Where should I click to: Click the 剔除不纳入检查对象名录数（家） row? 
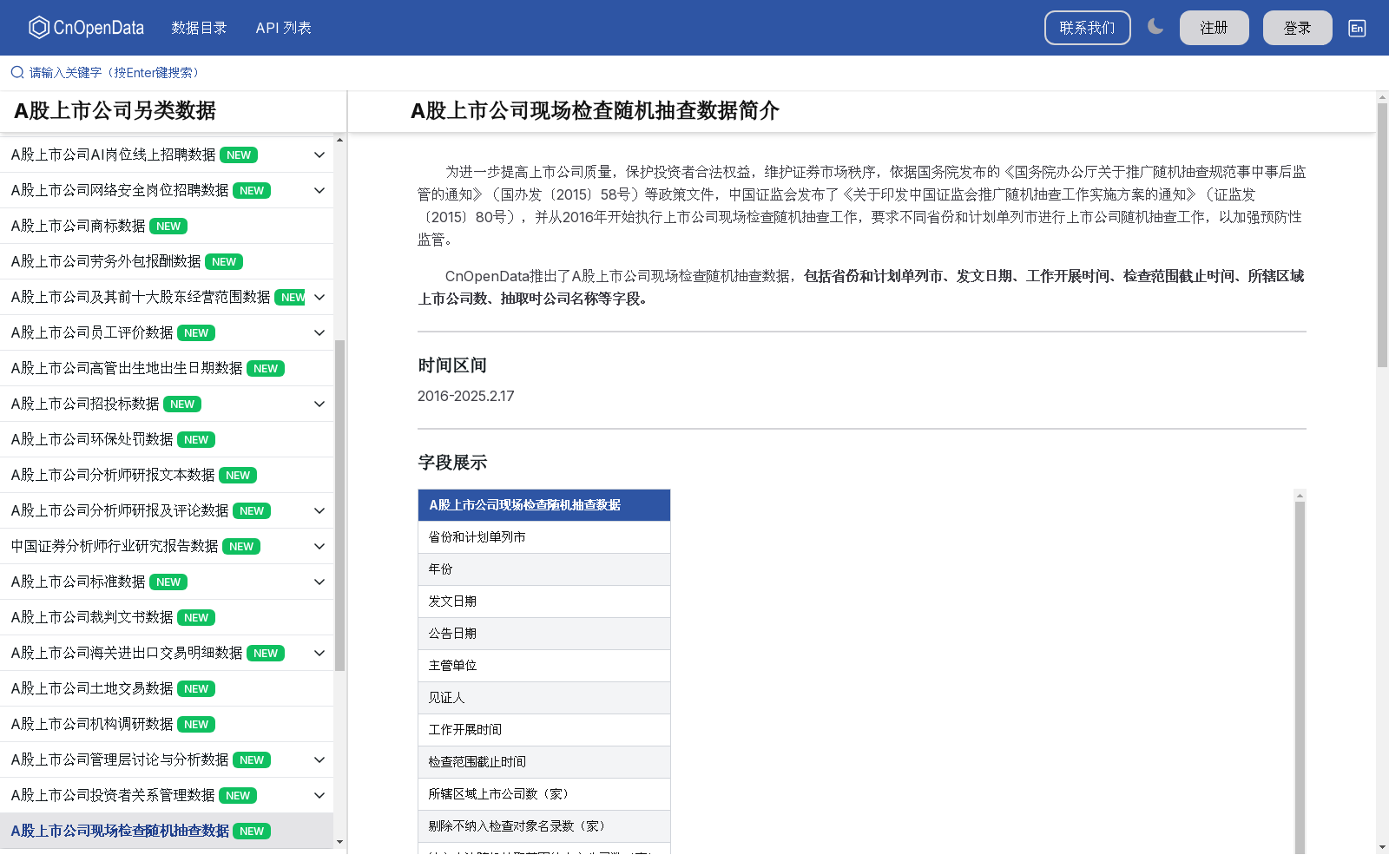coord(544,826)
